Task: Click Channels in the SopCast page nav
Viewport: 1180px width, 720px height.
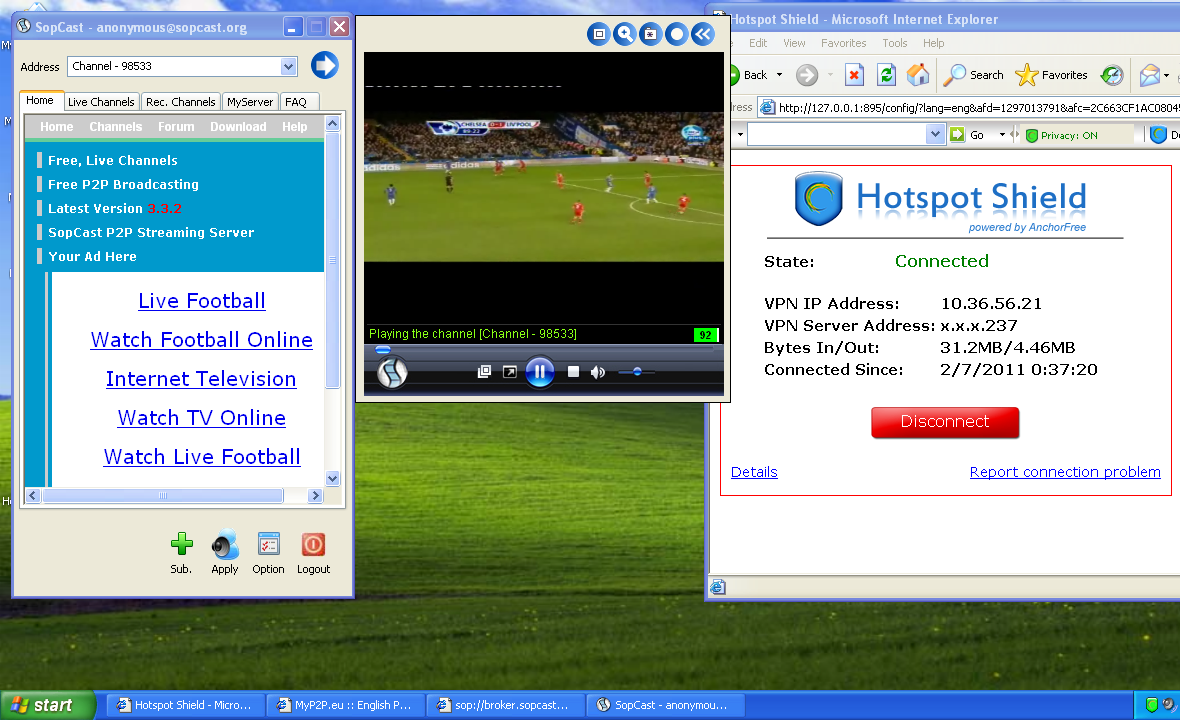Action: [x=116, y=126]
